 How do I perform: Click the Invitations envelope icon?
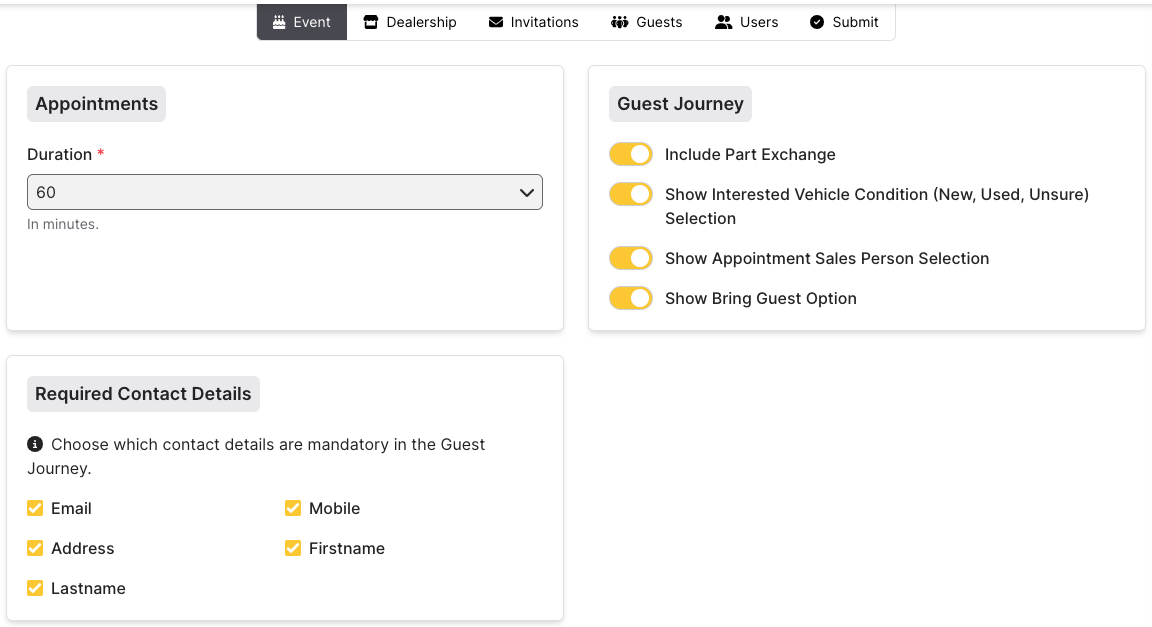click(496, 22)
